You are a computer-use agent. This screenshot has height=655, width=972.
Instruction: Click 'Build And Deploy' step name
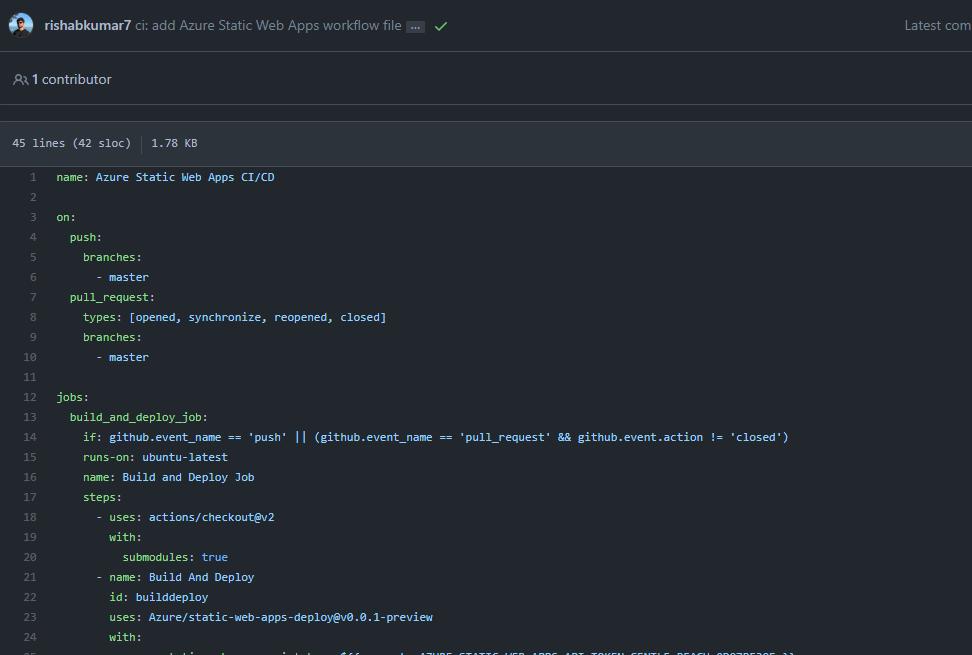[201, 577]
